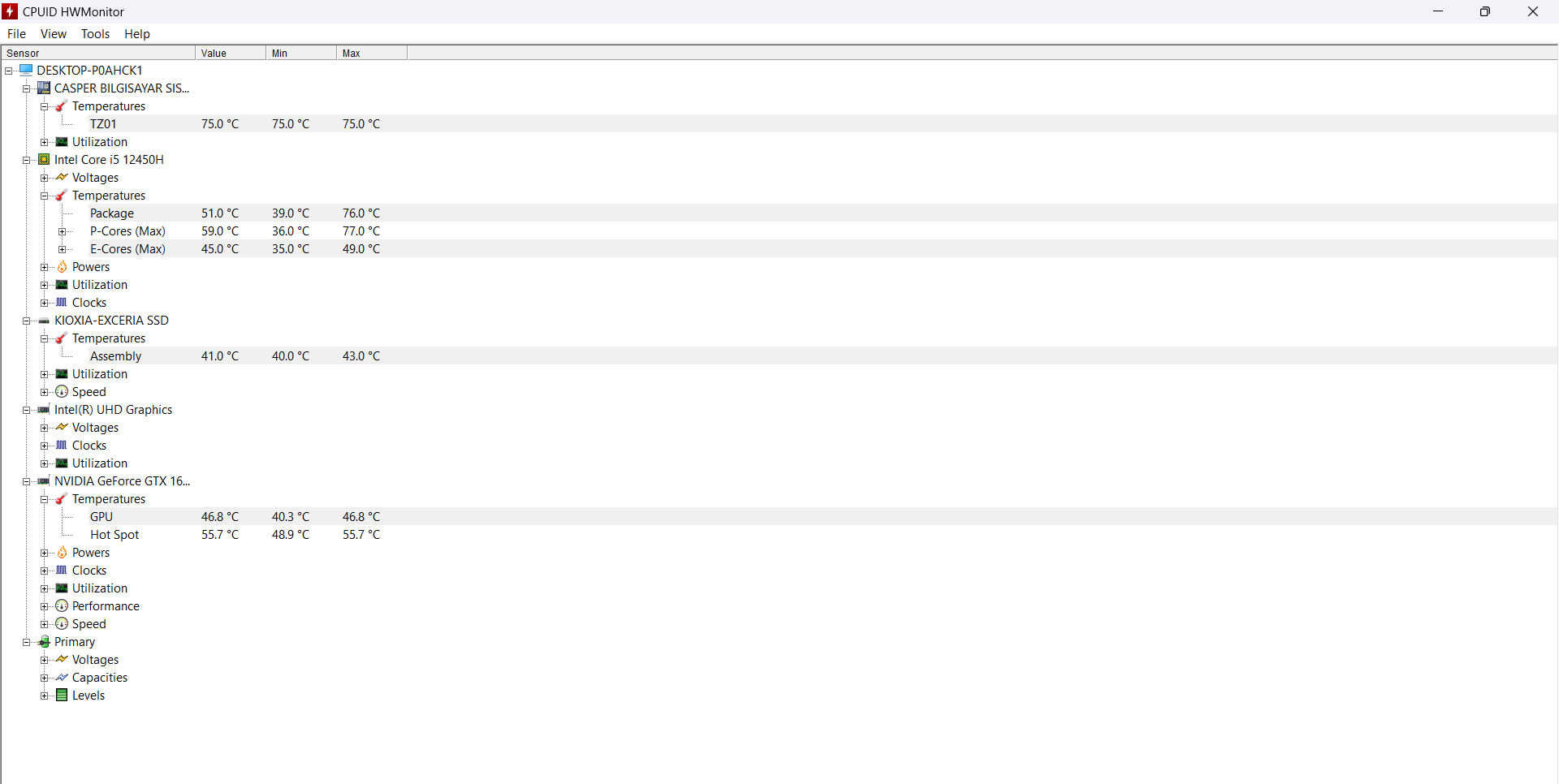The height and width of the screenshot is (784, 1559).
Task: Click the Max column header
Action: tap(371, 54)
